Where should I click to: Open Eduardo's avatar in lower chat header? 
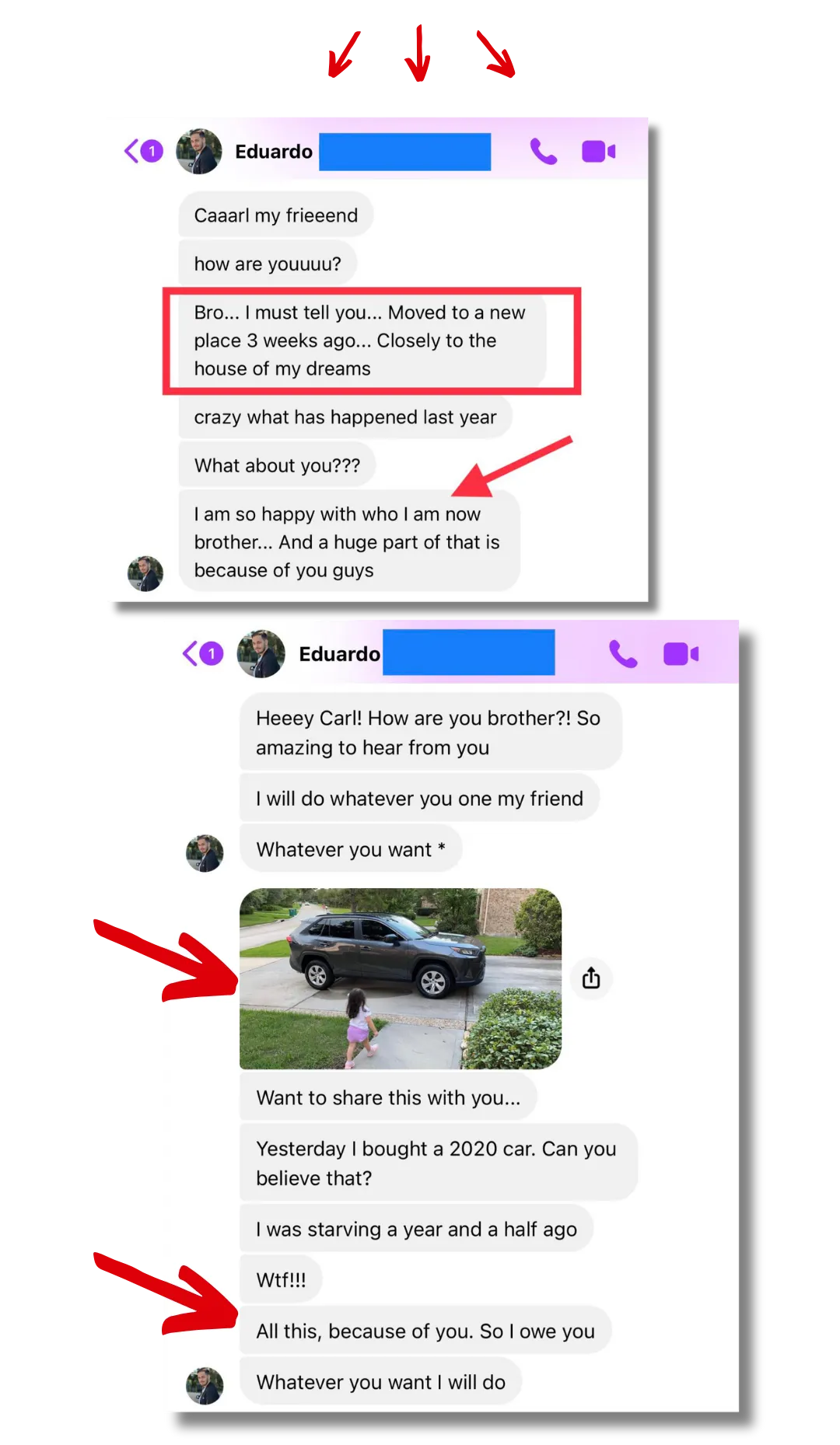point(261,653)
